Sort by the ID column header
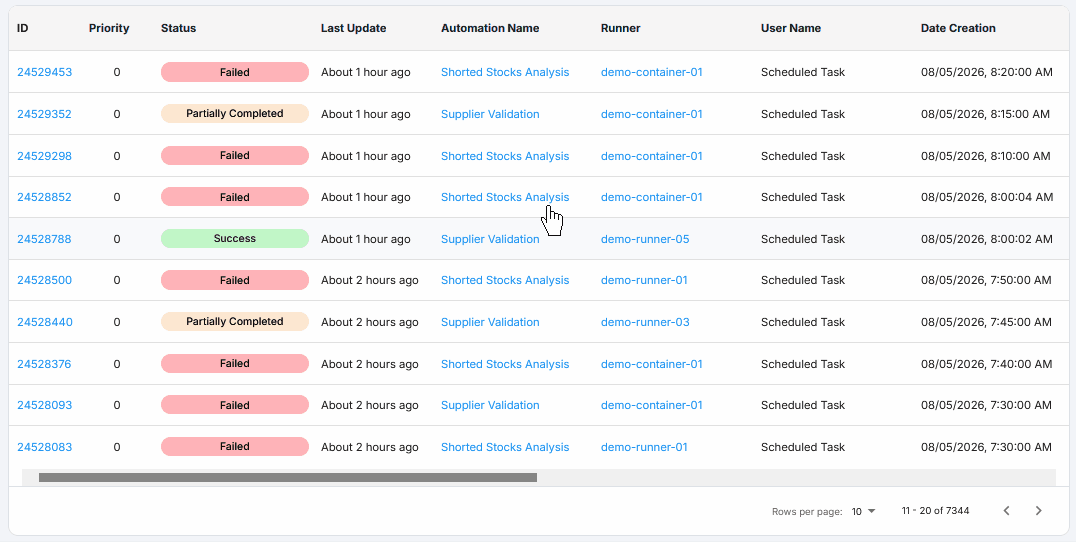The height and width of the screenshot is (542, 1076). pyautogui.click(x=23, y=28)
